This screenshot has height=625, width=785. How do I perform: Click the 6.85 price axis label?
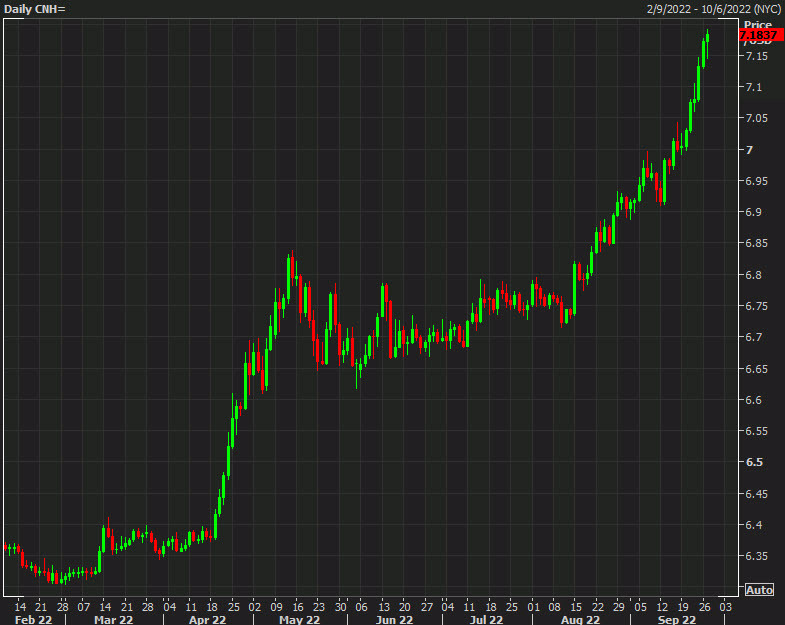click(x=756, y=243)
